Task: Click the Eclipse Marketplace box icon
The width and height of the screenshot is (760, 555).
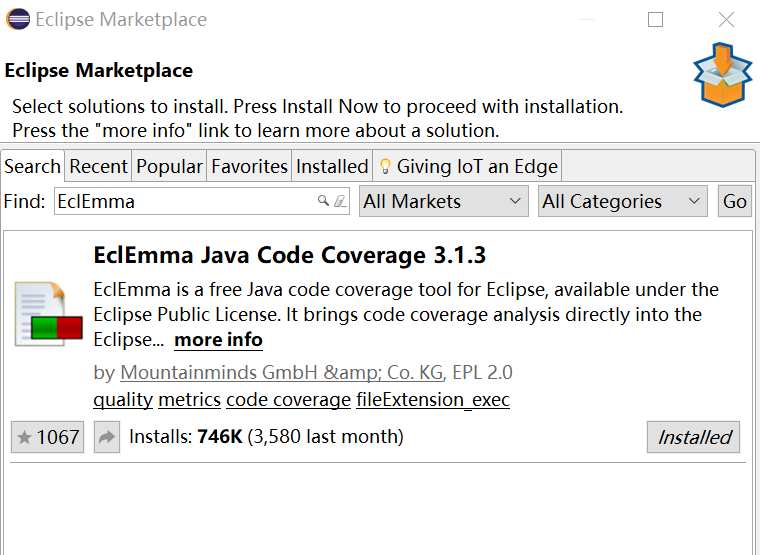Action: click(722, 75)
